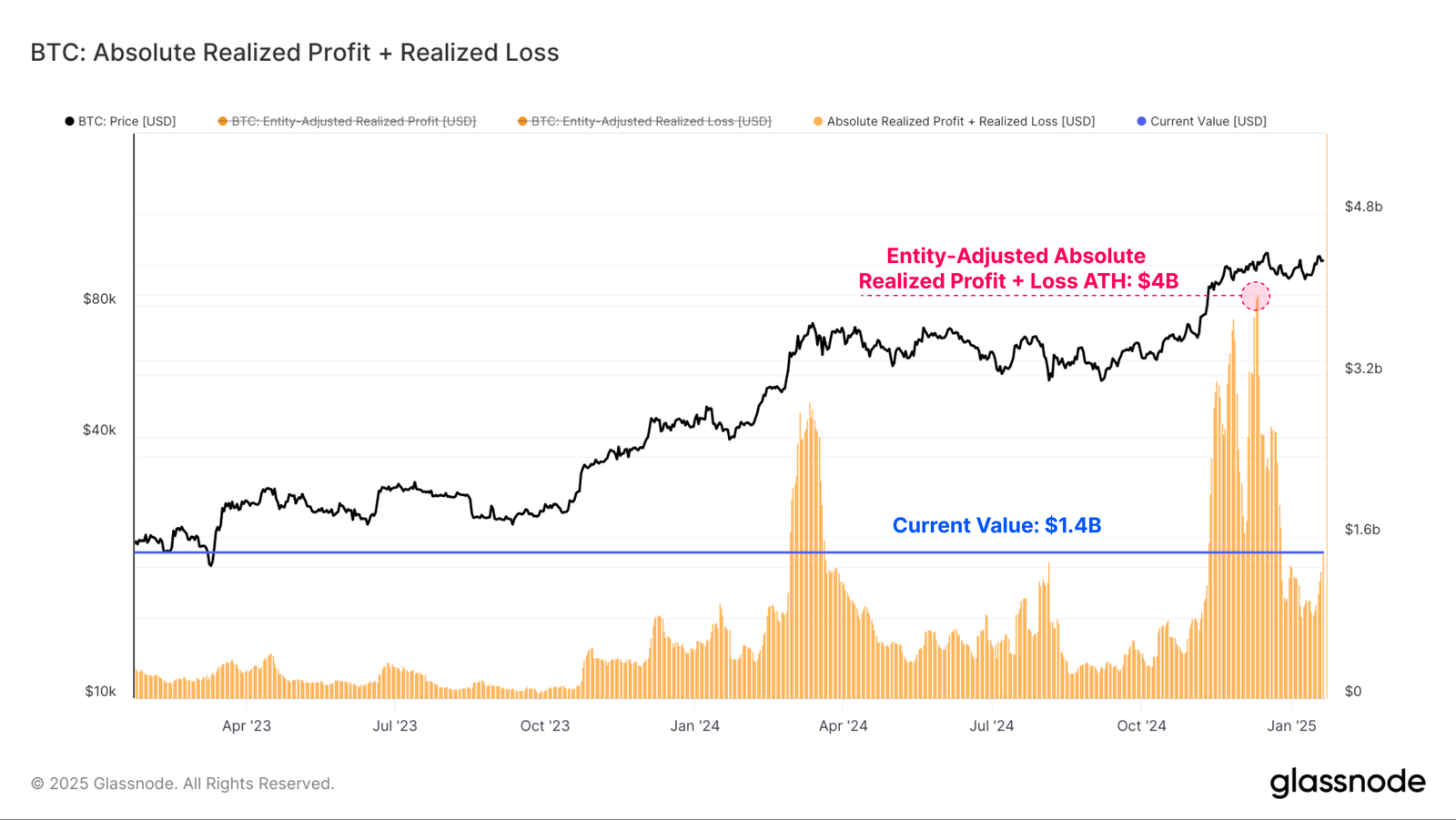Hide the Absolute Realized Profit + Realized Loss series
Viewport: 1456px width, 820px height.
(x=960, y=121)
